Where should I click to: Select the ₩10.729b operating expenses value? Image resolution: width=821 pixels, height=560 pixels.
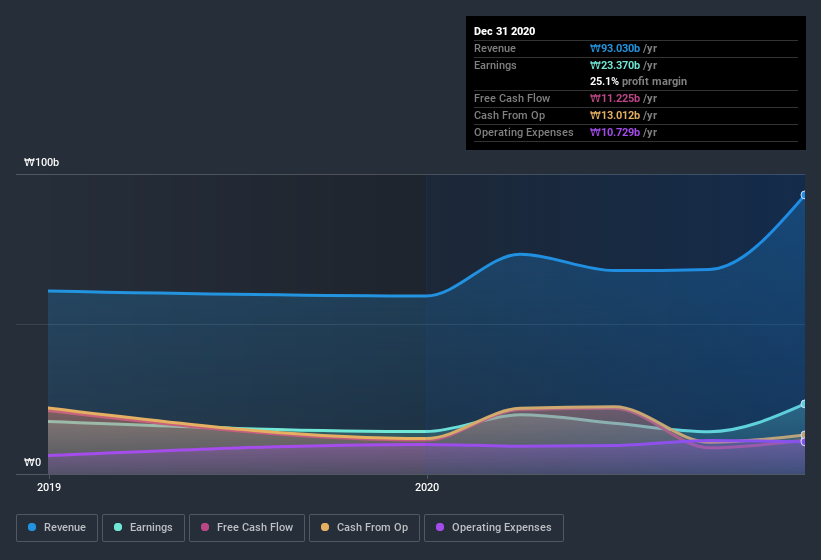pyautogui.click(x=615, y=132)
